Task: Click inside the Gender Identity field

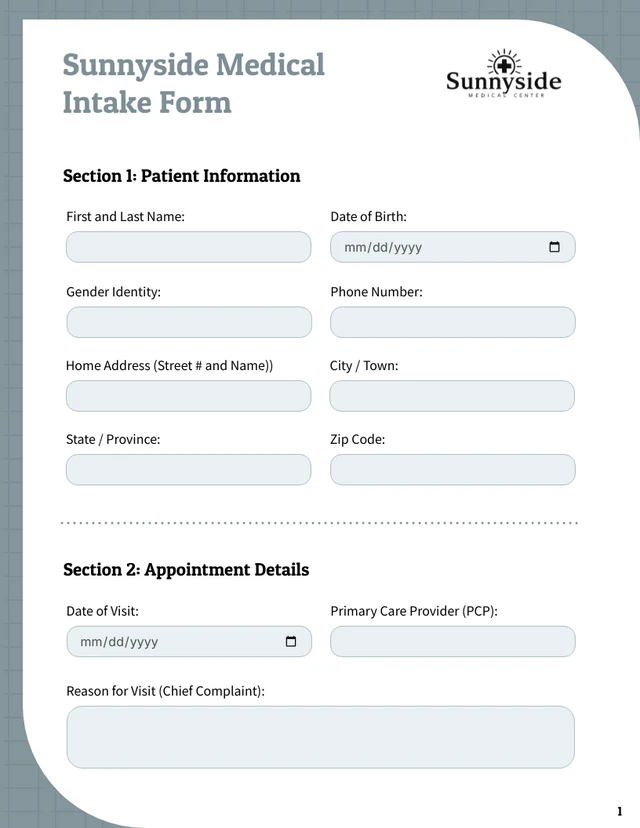Action: pyautogui.click(x=188, y=322)
